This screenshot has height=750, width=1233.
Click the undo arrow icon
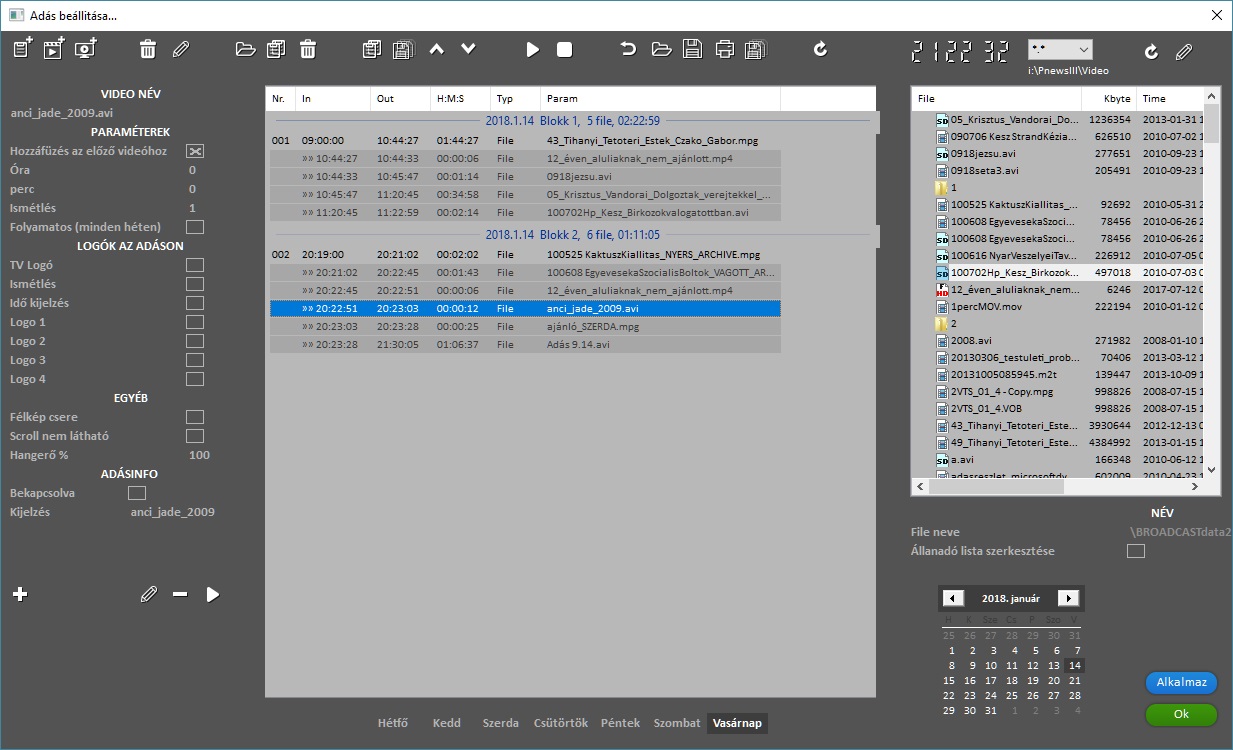coord(628,49)
